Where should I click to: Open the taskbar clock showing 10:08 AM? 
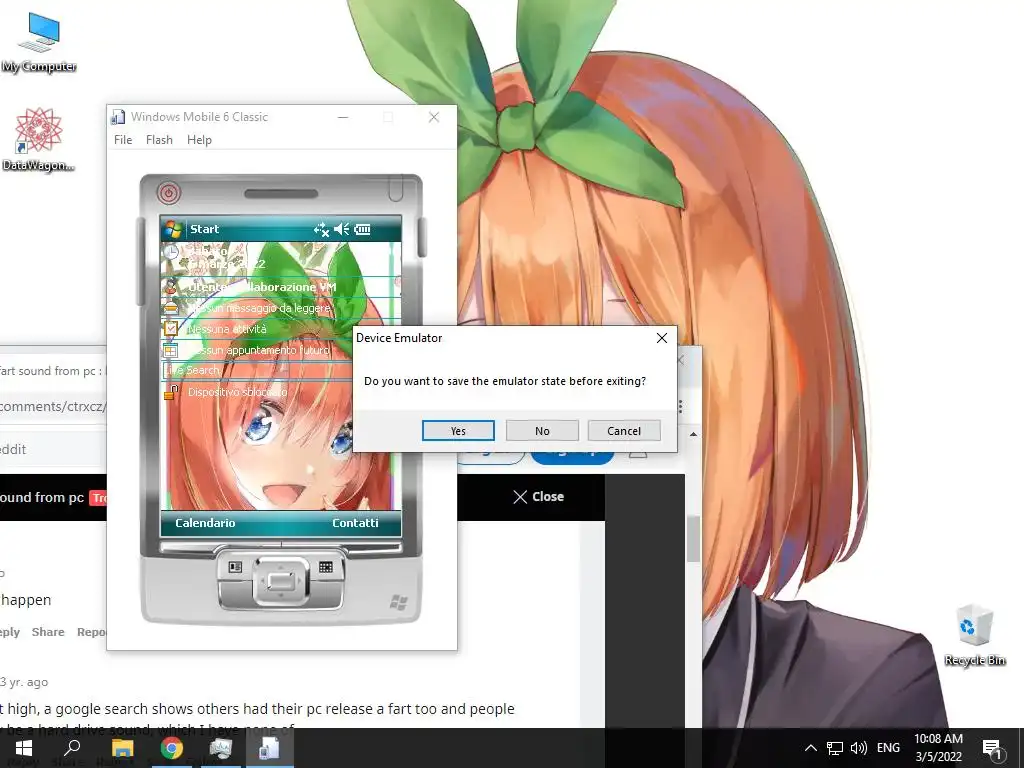pos(938,748)
